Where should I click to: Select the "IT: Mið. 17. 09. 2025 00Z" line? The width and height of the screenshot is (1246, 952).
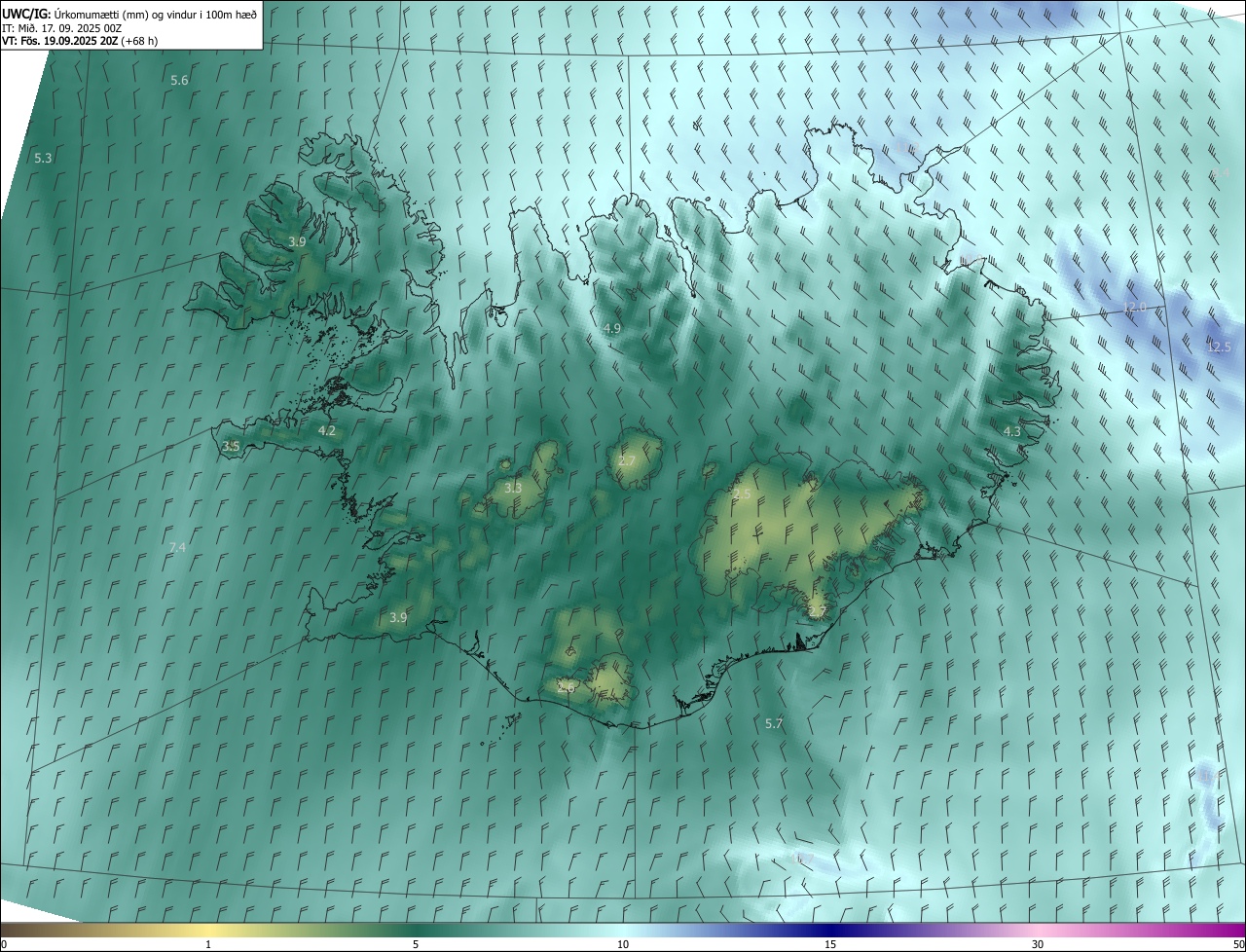(x=61, y=27)
